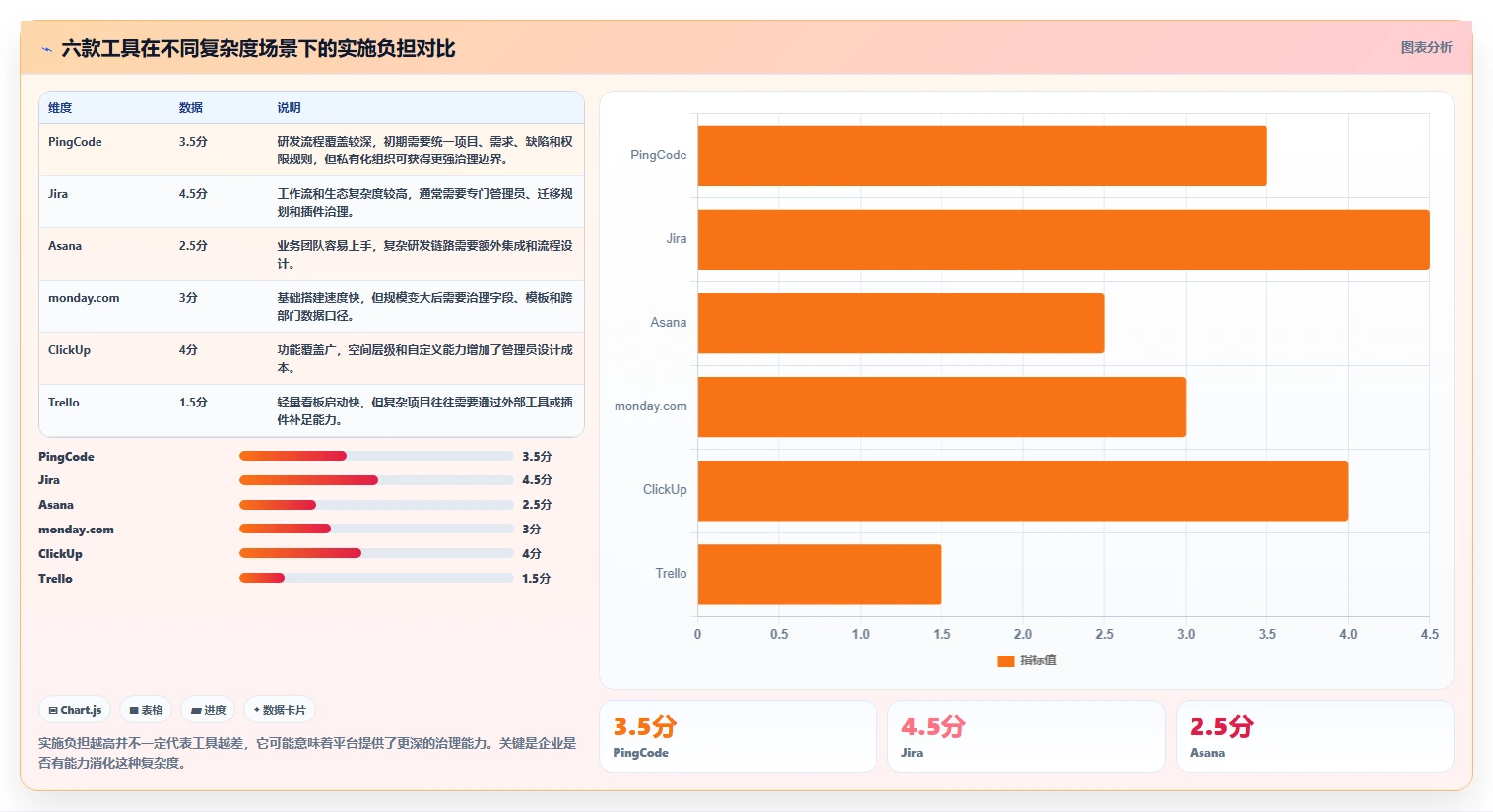Click the ClickUp y-axis label

tap(665, 490)
